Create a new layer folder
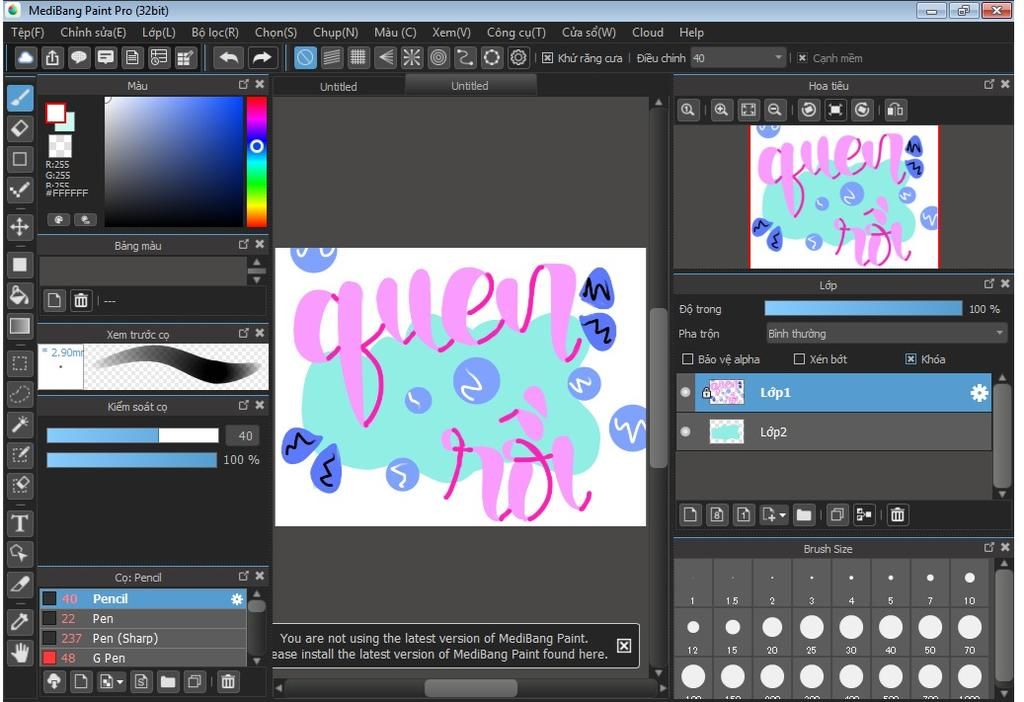The image size is (1024, 702). point(804,515)
